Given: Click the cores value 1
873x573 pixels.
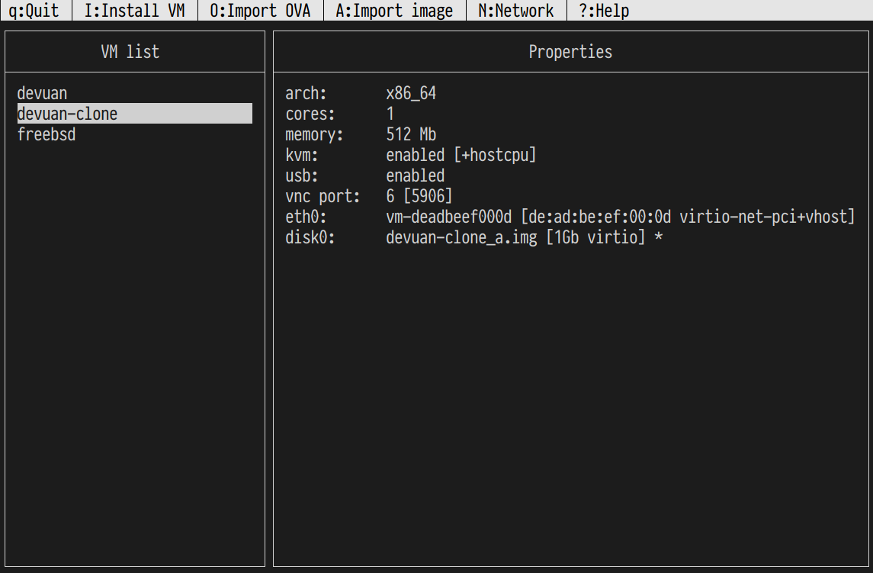Looking at the screenshot, I should [390, 114].
